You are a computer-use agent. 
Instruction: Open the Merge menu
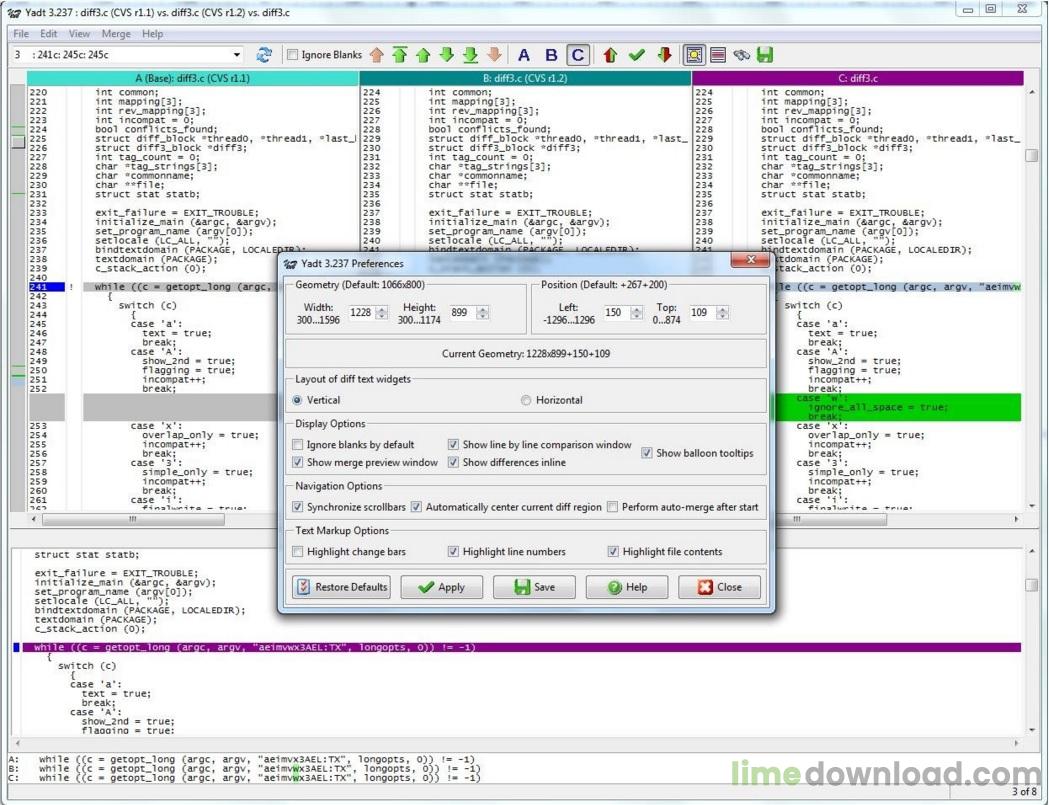pyautogui.click(x=116, y=34)
